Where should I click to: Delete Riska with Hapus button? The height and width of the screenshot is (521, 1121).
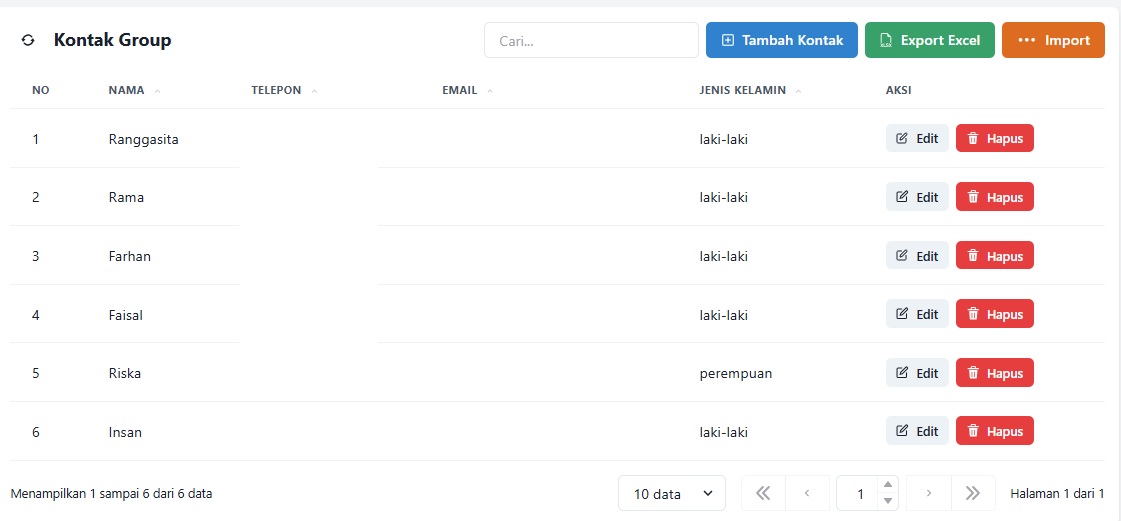(994, 372)
